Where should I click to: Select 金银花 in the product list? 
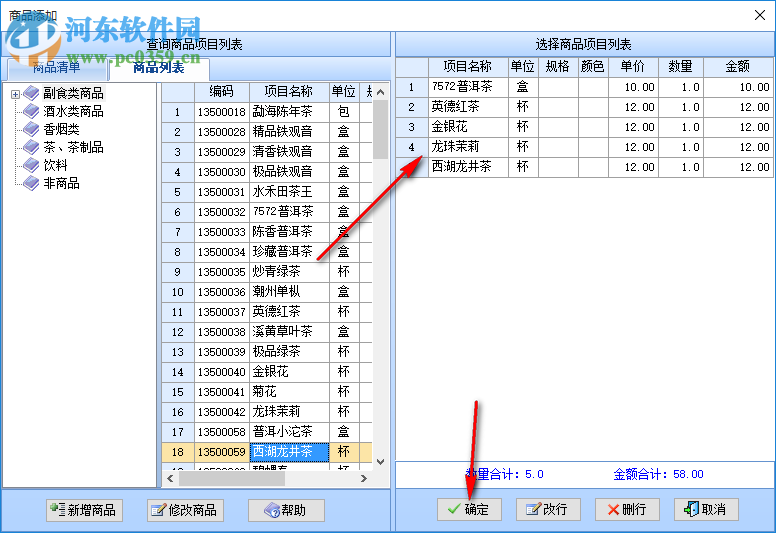pyautogui.click(x=267, y=372)
